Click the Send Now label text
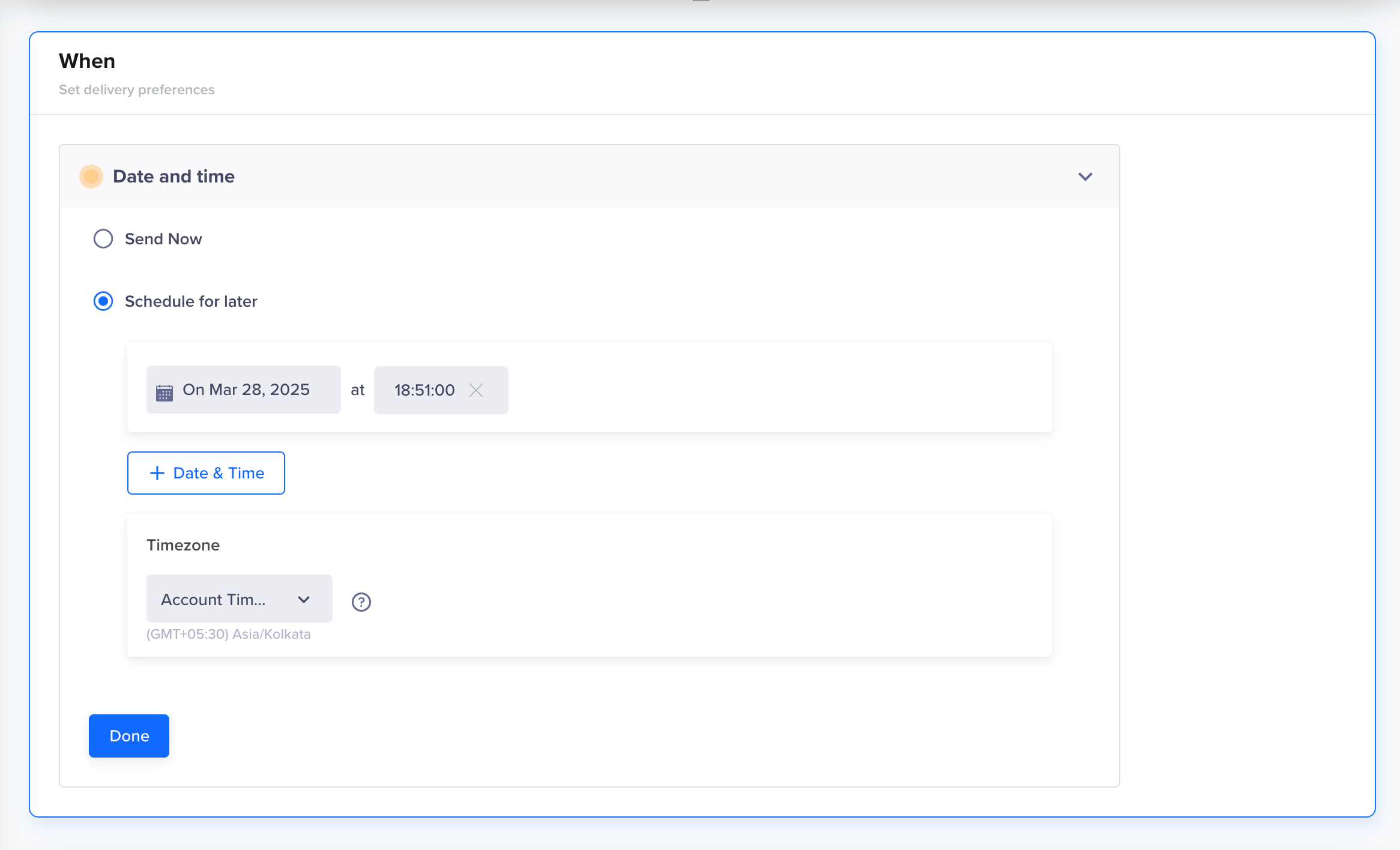 coord(163,239)
